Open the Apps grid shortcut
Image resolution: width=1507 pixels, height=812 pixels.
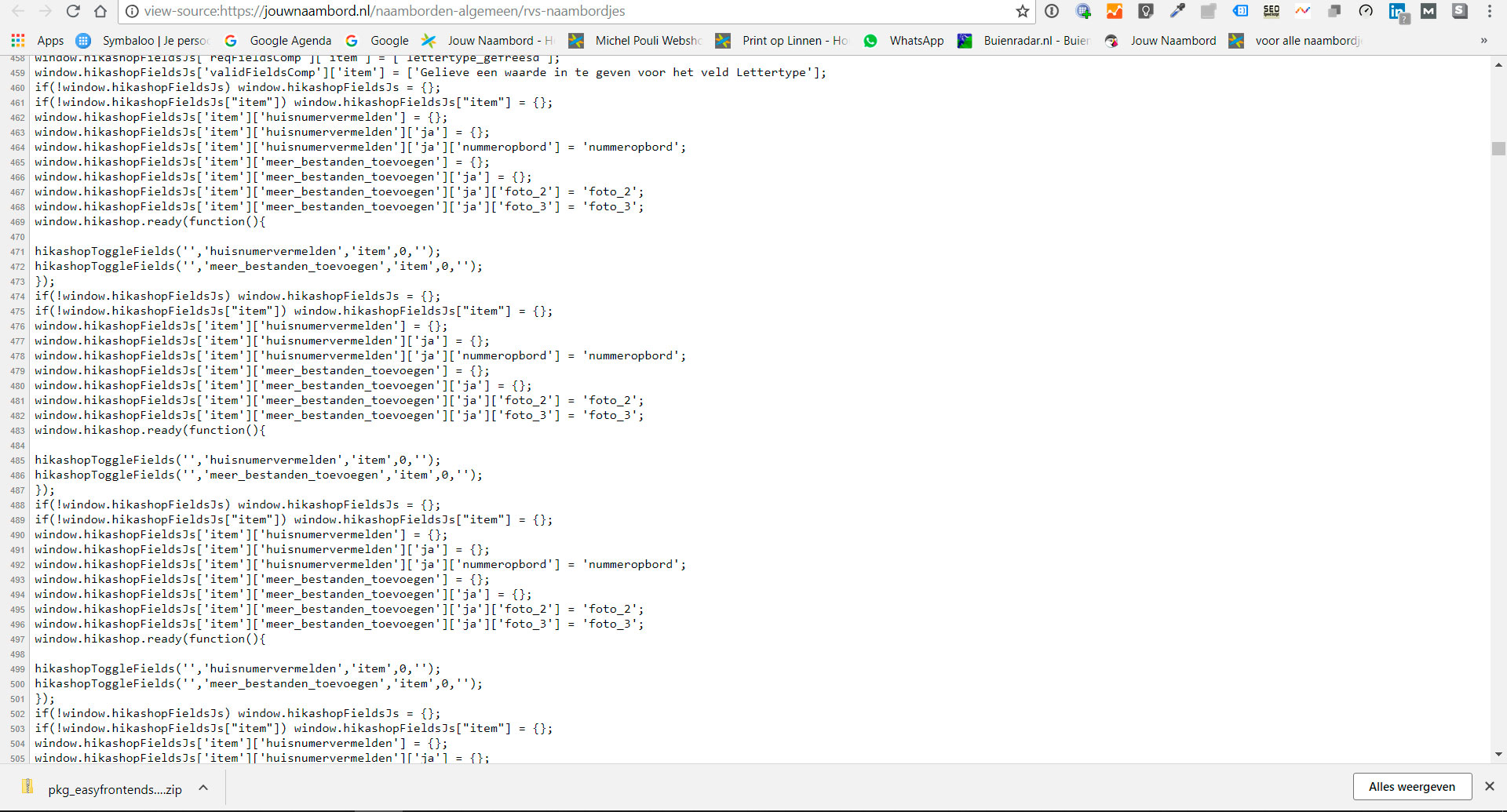click(37, 41)
